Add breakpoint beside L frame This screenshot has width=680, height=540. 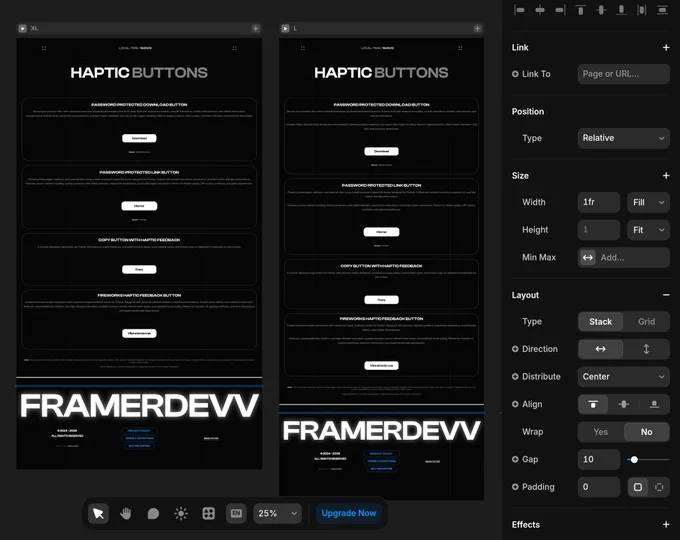(477, 28)
